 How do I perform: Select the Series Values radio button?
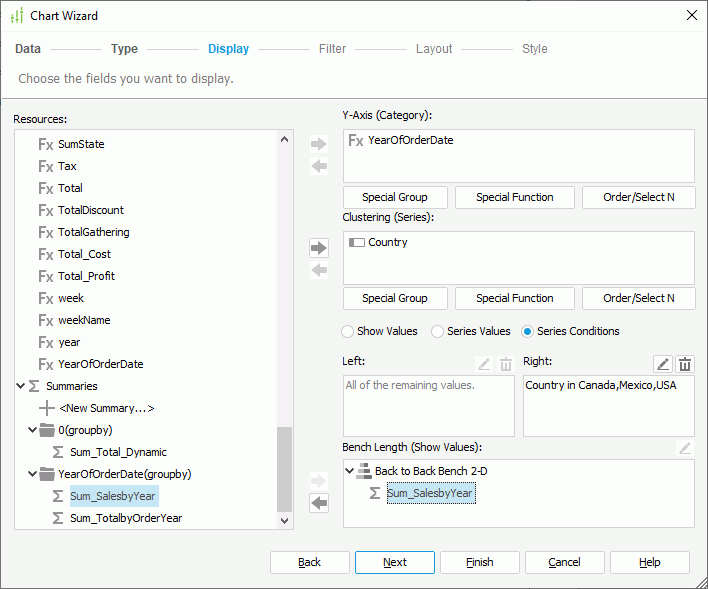click(438, 331)
